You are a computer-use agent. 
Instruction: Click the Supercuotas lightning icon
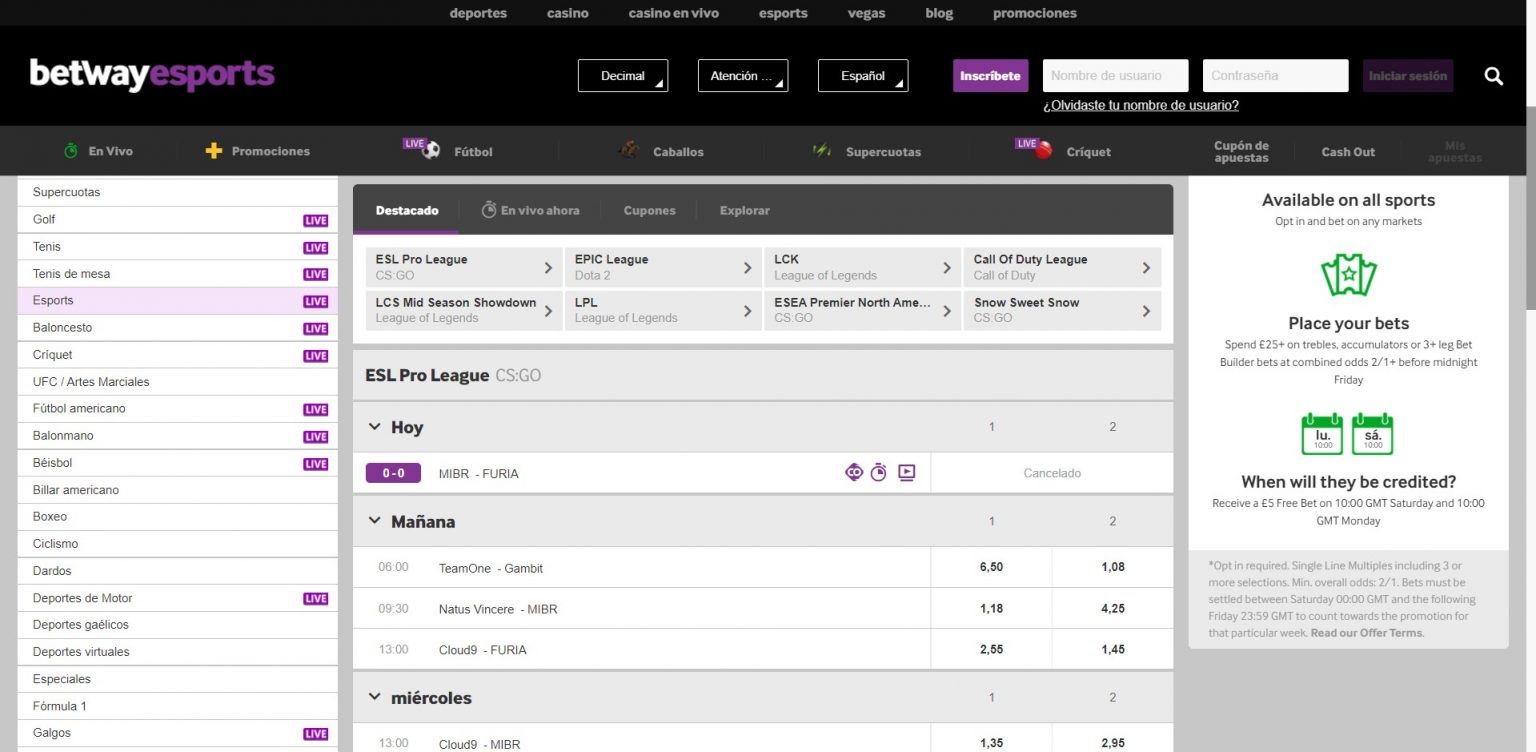point(822,151)
